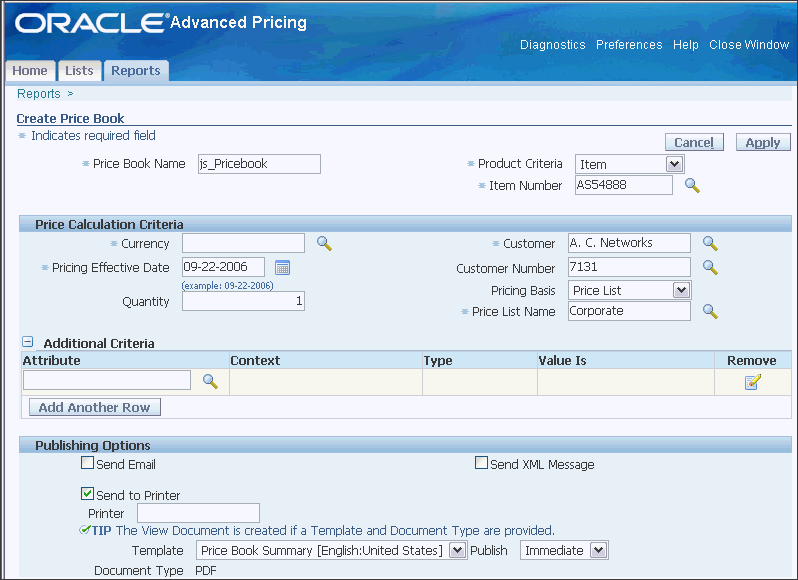This screenshot has height=580, width=798.
Task: Focus the Customer Number field
Action: (x=629, y=267)
